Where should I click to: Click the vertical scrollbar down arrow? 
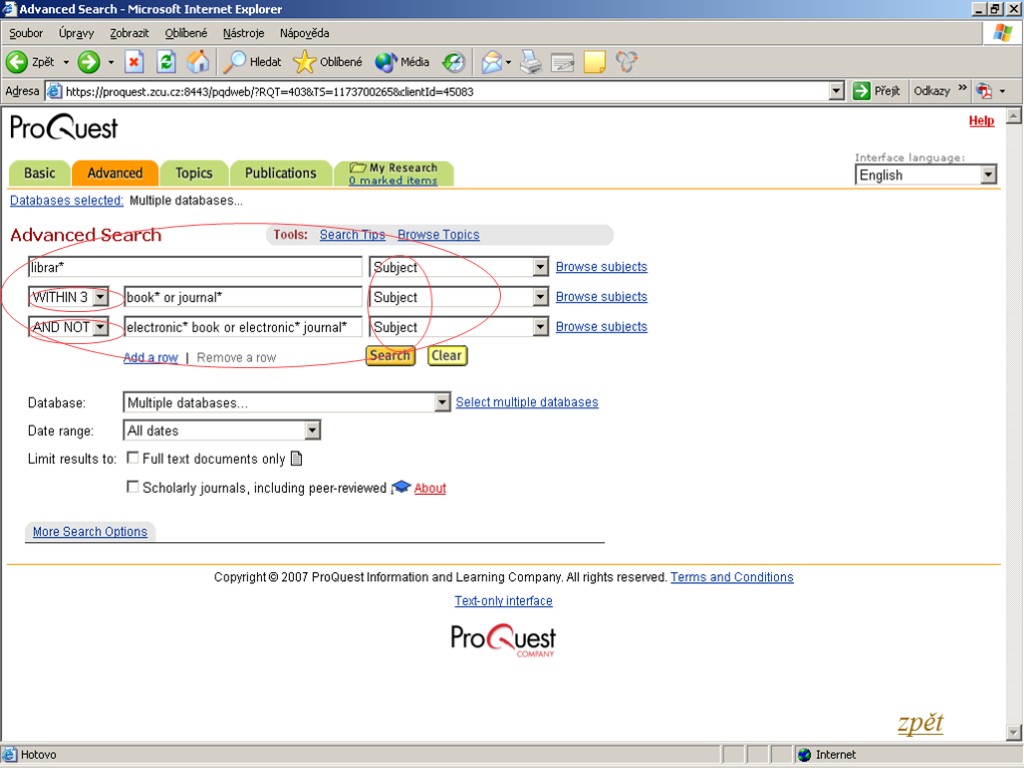(x=1014, y=731)
